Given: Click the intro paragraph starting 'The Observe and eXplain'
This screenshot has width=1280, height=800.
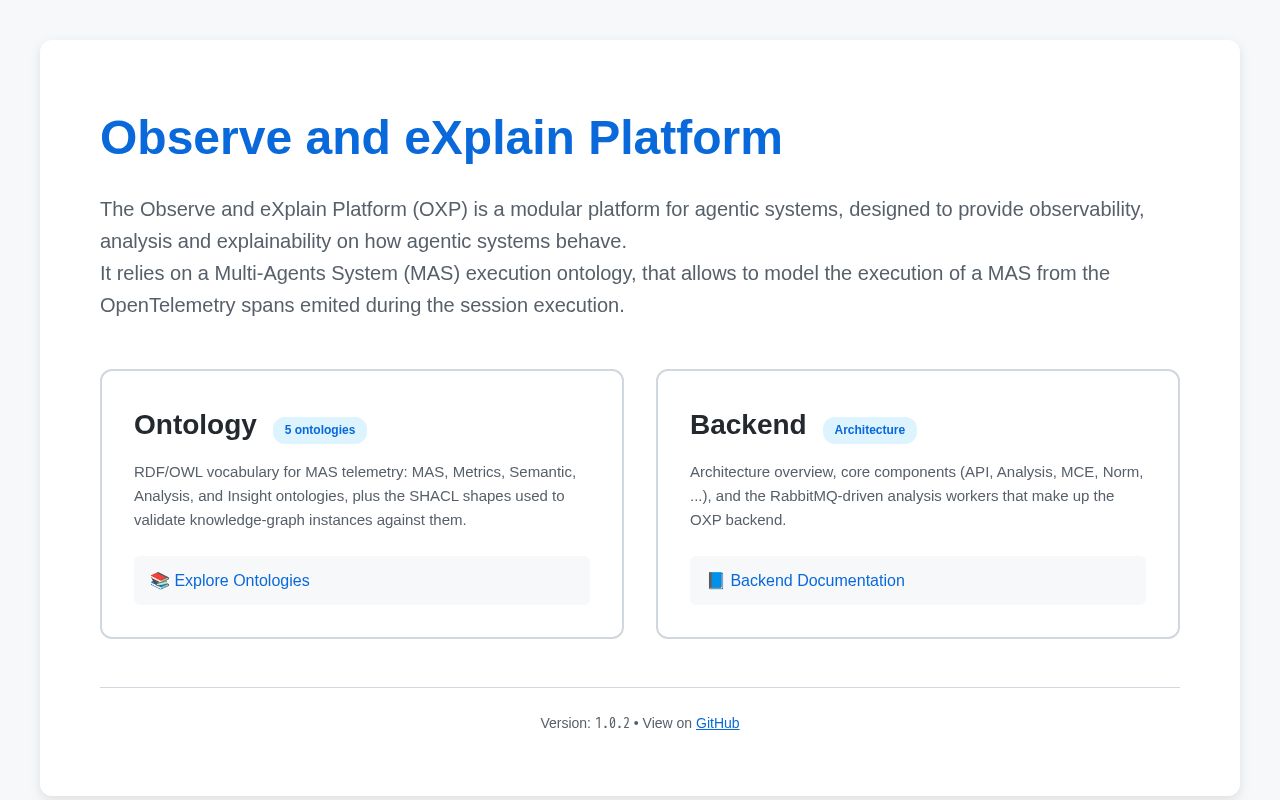Looking at the screenshot, I should click(622, 225).
